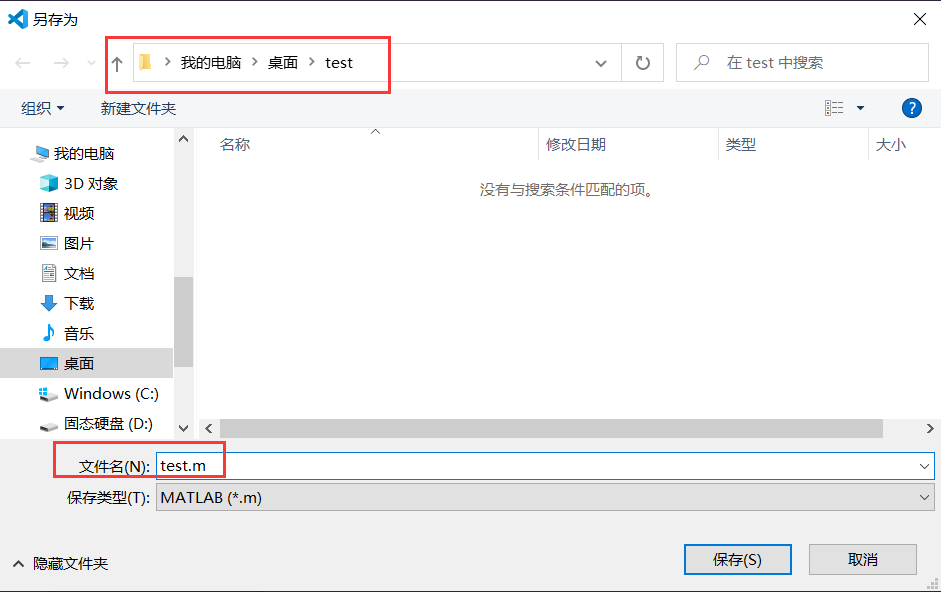Sort by 修改日期 column header
The image size is (941, 592).
(x=576, y=145)
